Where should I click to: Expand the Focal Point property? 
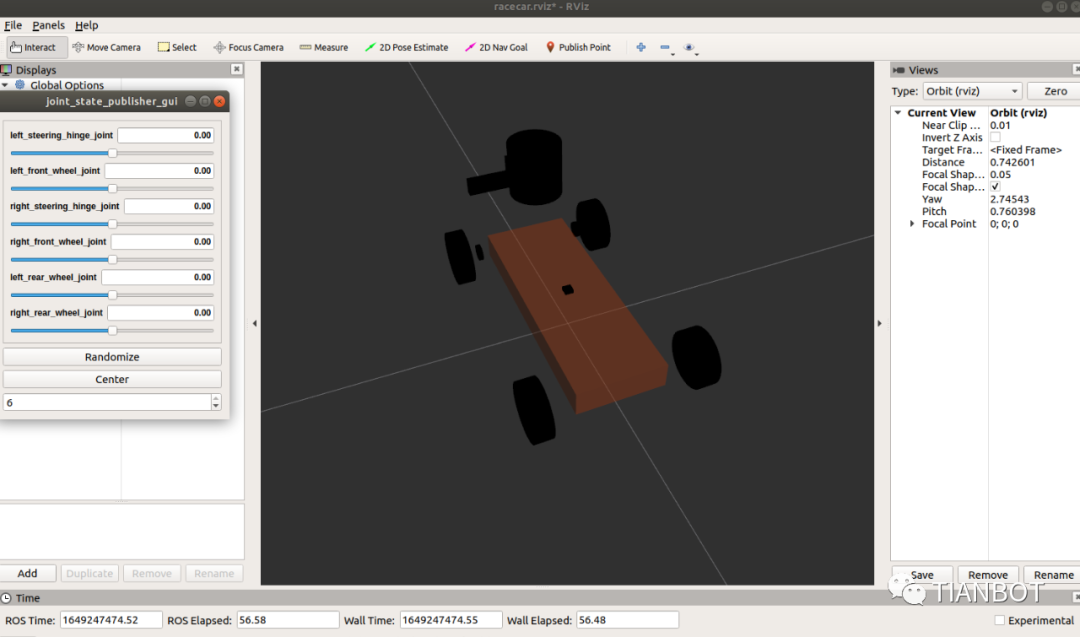point(912,224)
